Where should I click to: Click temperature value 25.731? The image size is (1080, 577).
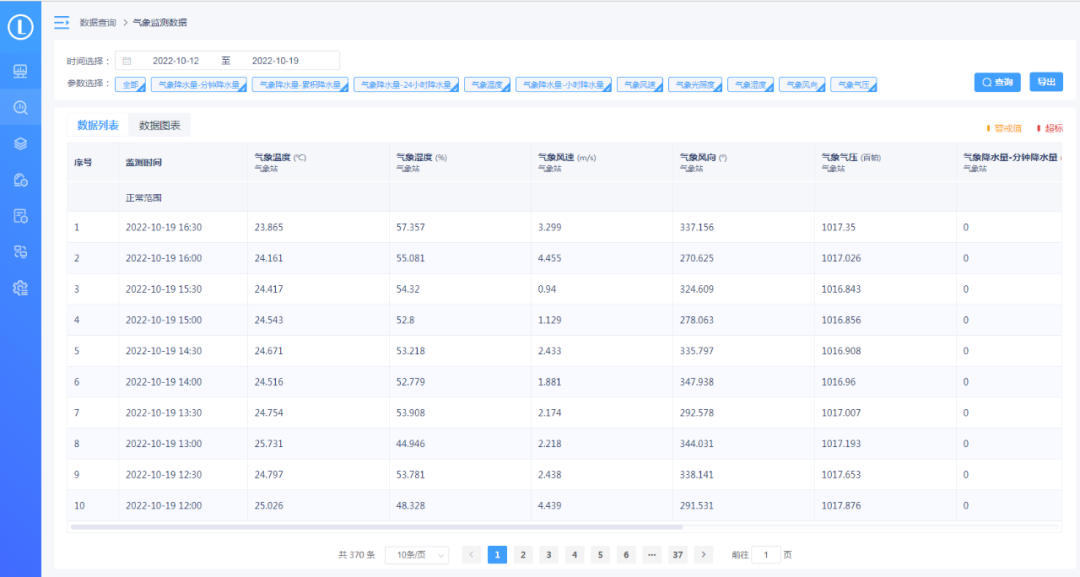click(x=269, y=444)
